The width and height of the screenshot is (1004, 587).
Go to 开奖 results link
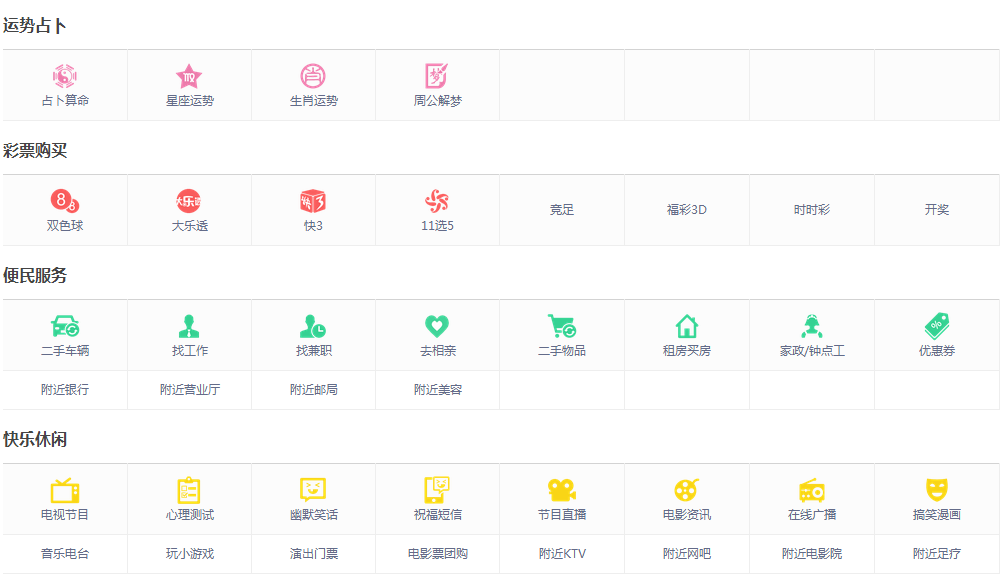936,210
